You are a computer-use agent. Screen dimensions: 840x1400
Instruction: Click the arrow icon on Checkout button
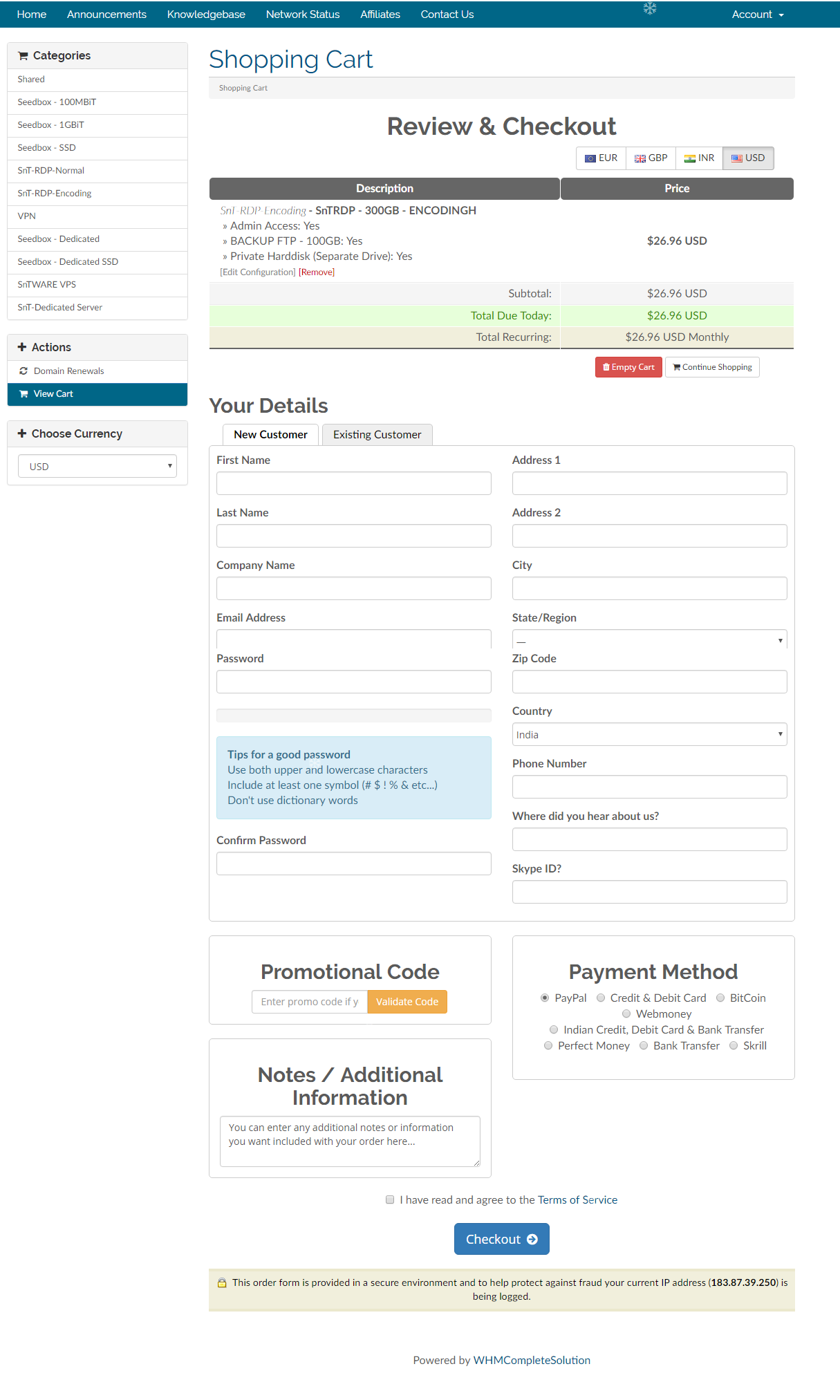532,1240
